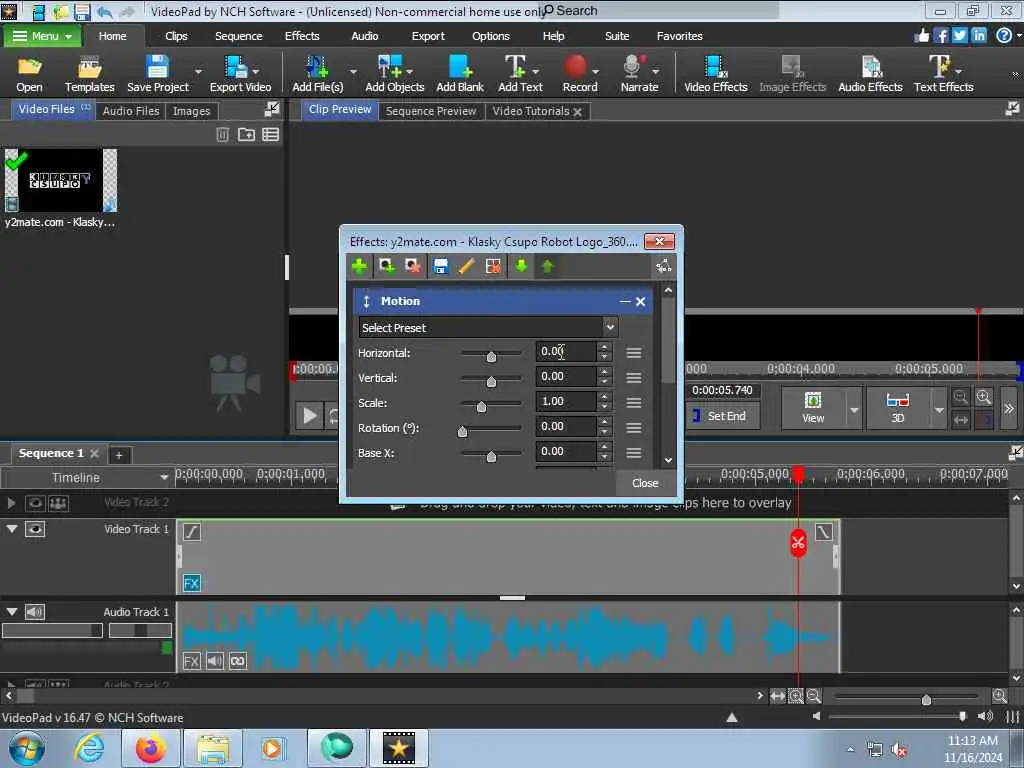The height and width of the screenshot is (768, 1024).
Task: Open the Narrate microphone tool
Action: (x=639, y=74)
